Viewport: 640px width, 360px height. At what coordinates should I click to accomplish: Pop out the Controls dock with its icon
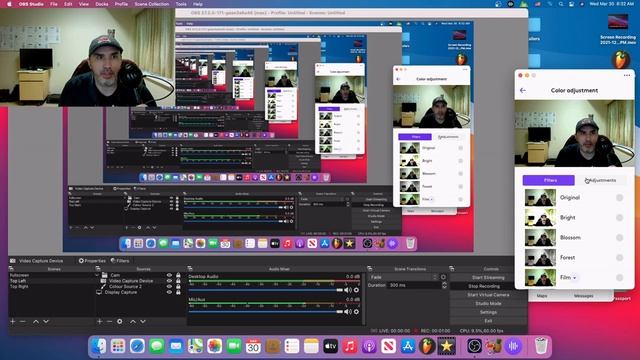coord(451,269)
